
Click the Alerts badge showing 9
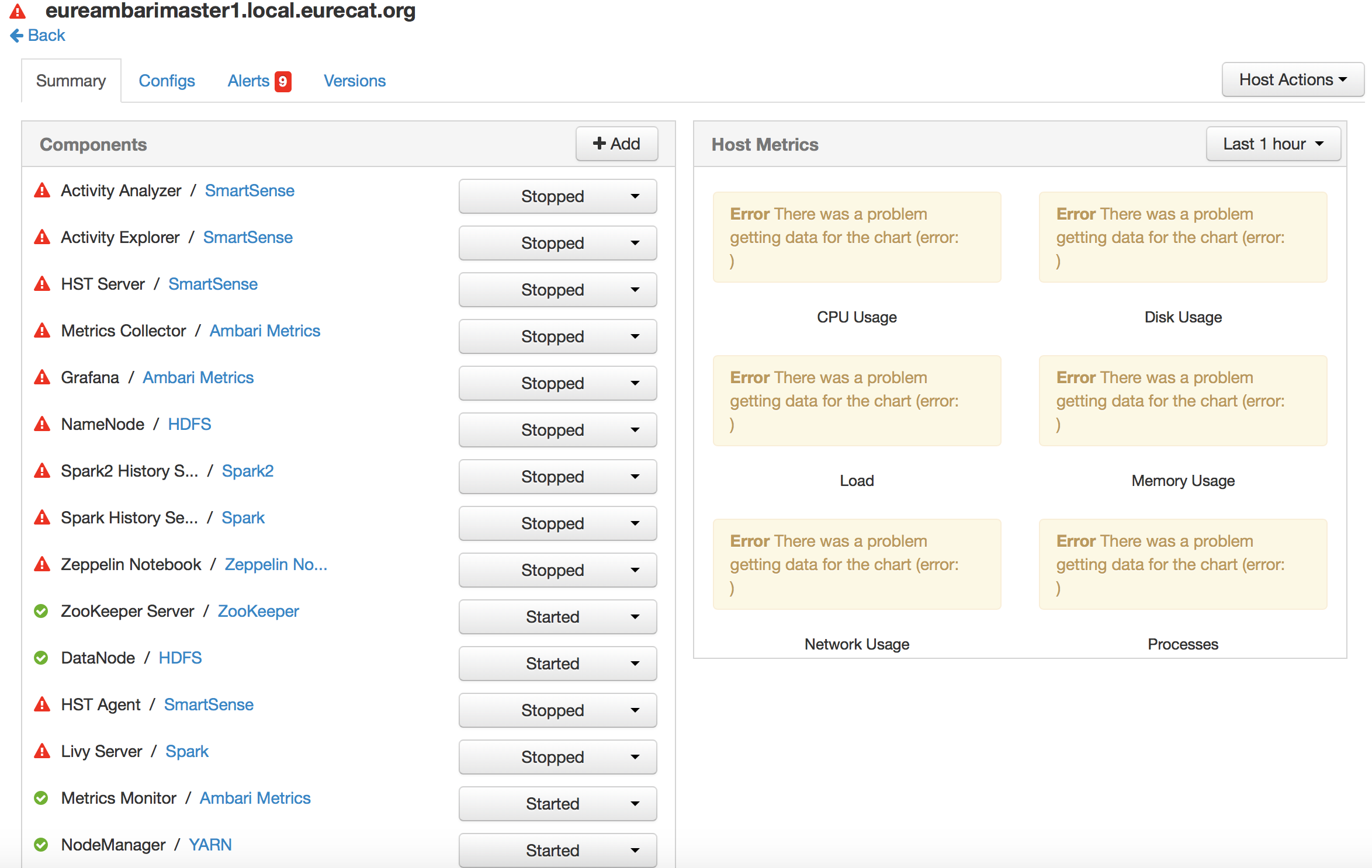[x=283, y=81]
